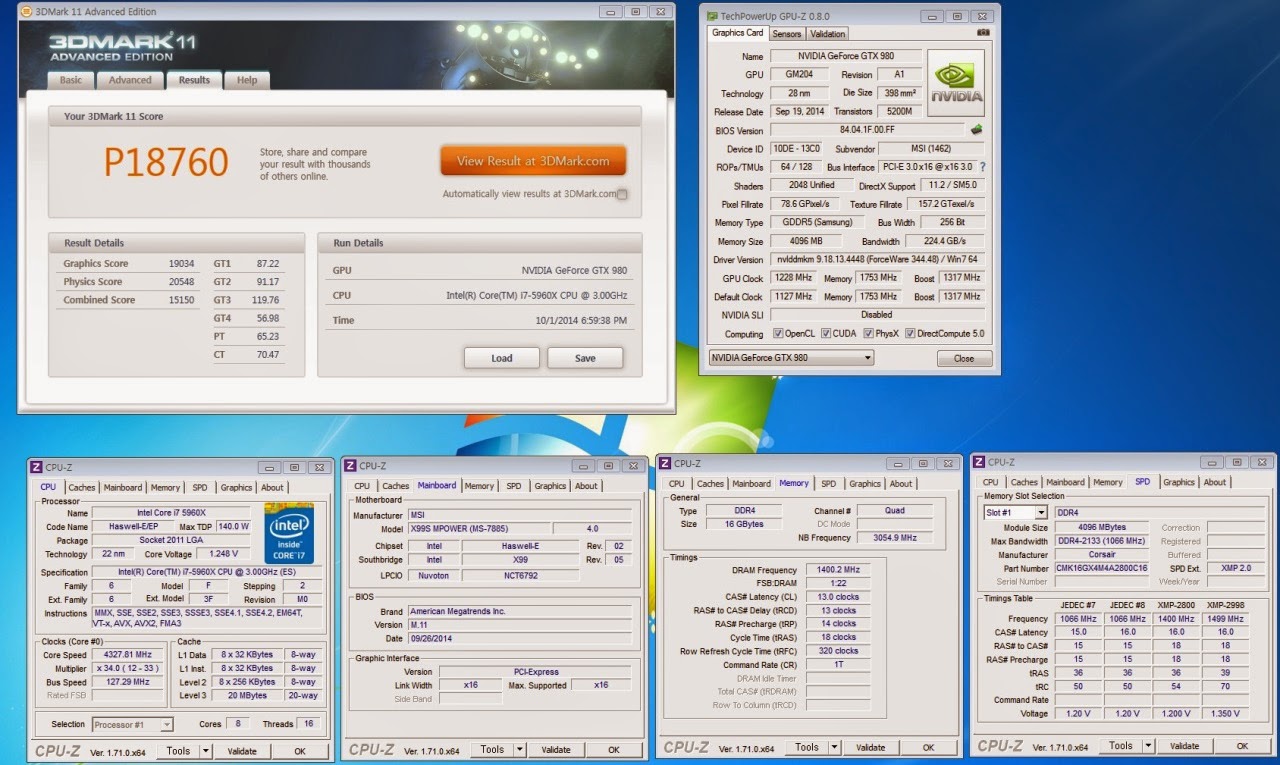The width and height of the screenshot is (1280, 765).
Task: Switch to the Sensors tab in GPU-Z
Action: 787,34
